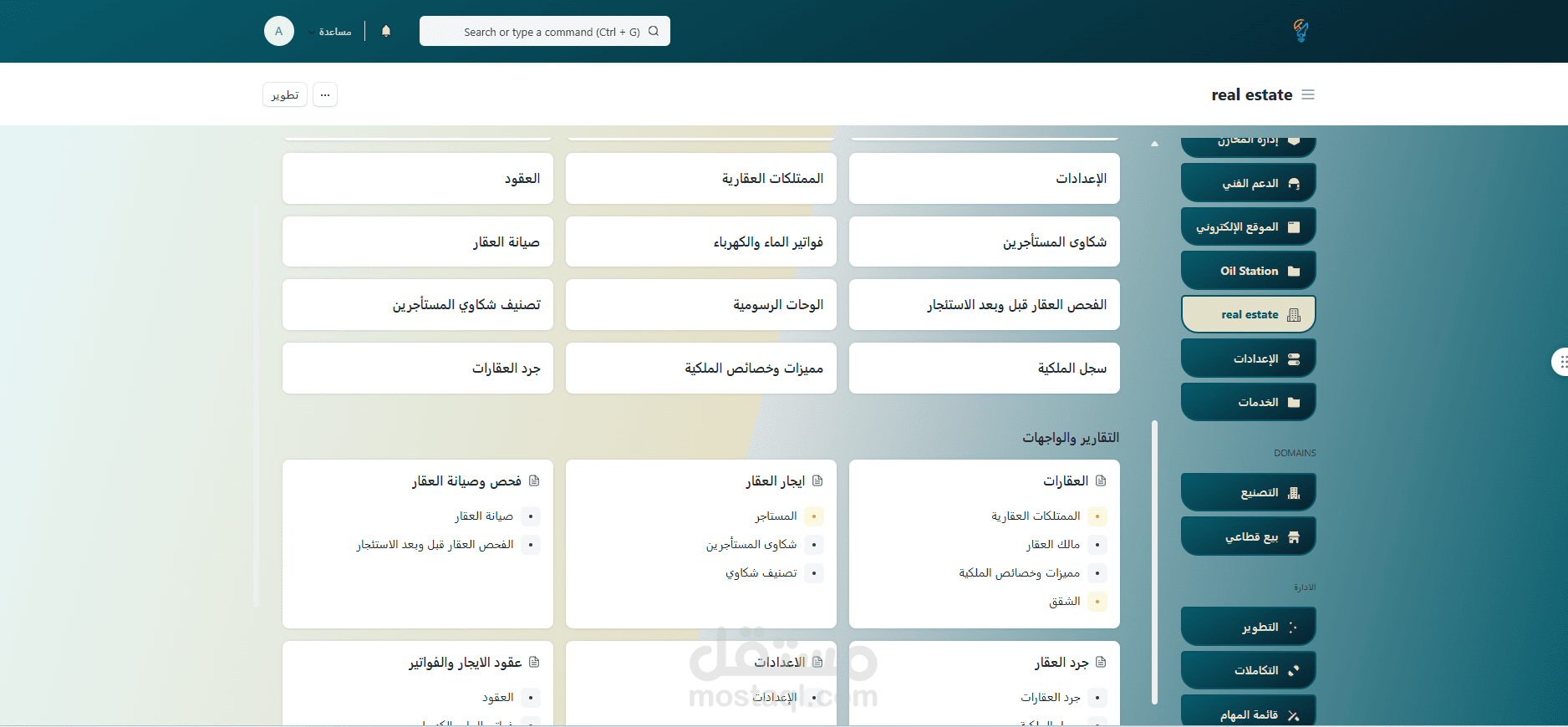This screenshot has width=1568, height=727.
Task: Click document icon beside ايجار العقار title
Action: coord(817,480)
